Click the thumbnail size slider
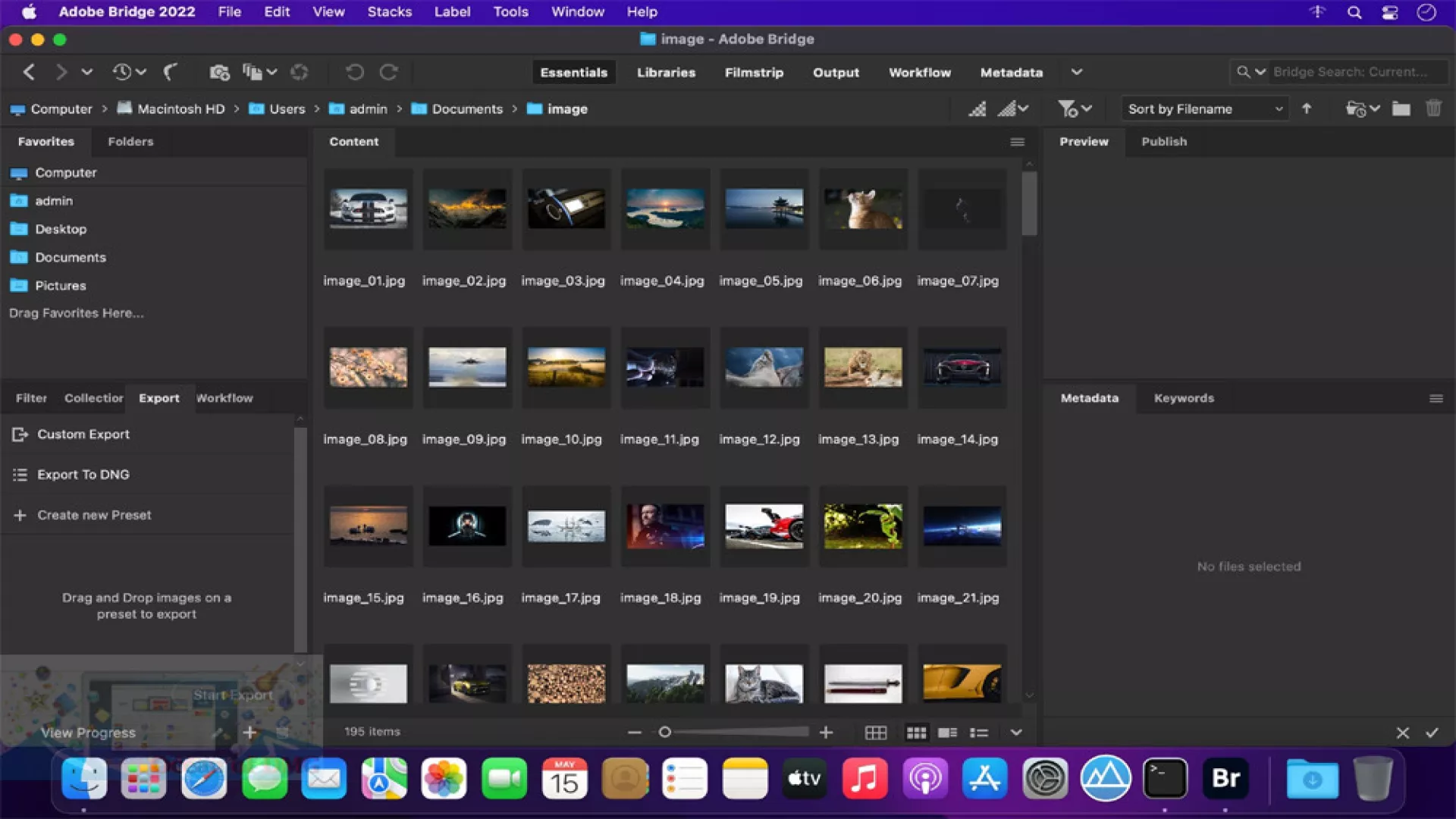Image resolution: width=1456 pixels, height=819 pixels. coord(665,732)
